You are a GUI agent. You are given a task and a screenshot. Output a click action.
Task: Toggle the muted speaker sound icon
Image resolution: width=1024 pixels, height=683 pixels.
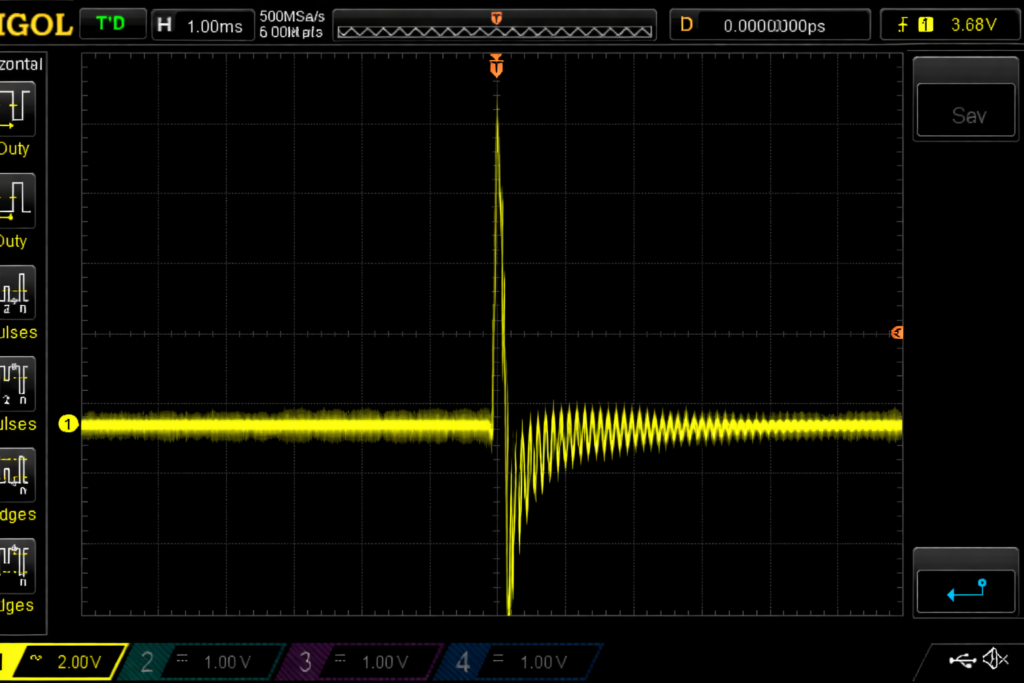[995, 659]
